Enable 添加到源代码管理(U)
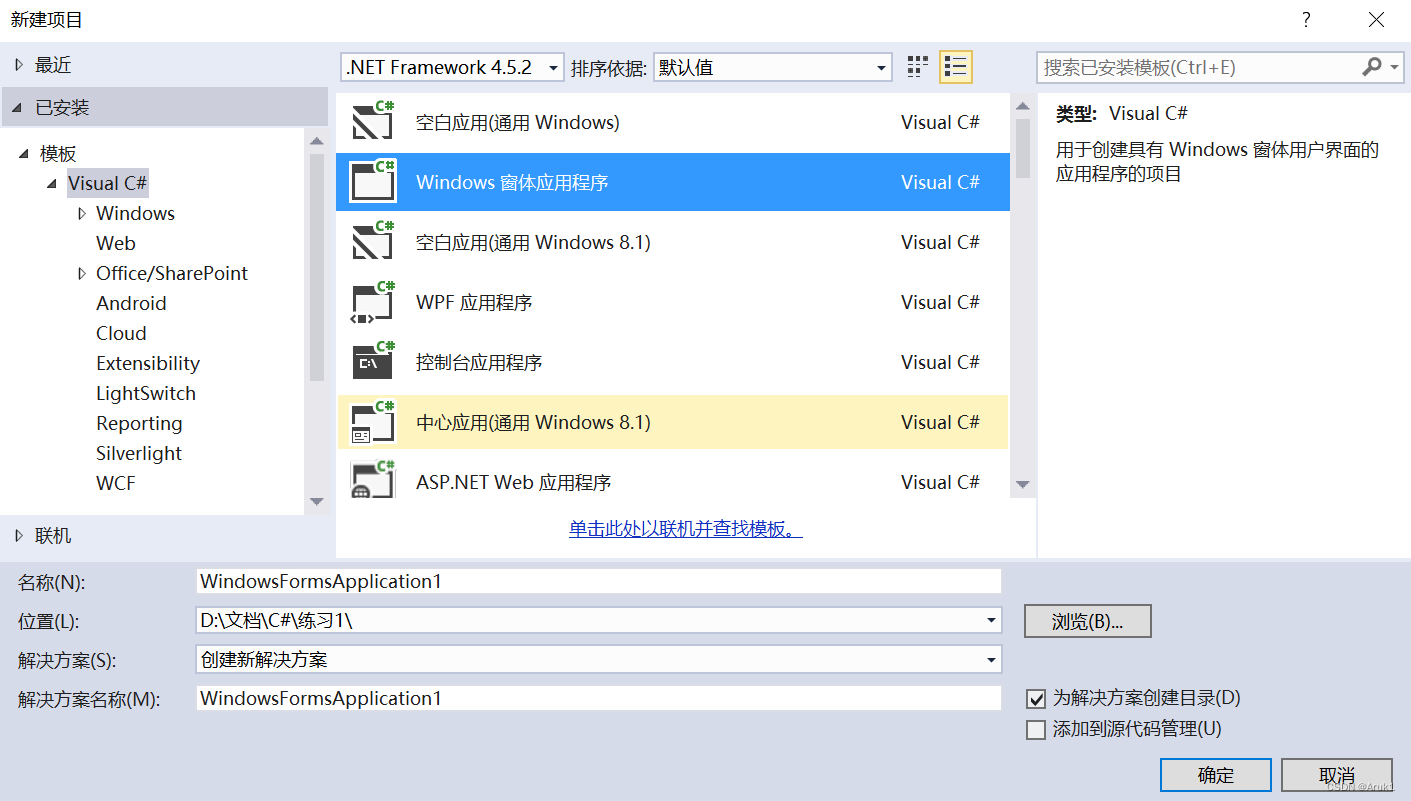The width and height of the screenshot is (1411, 801). (x=1036, y=729)
